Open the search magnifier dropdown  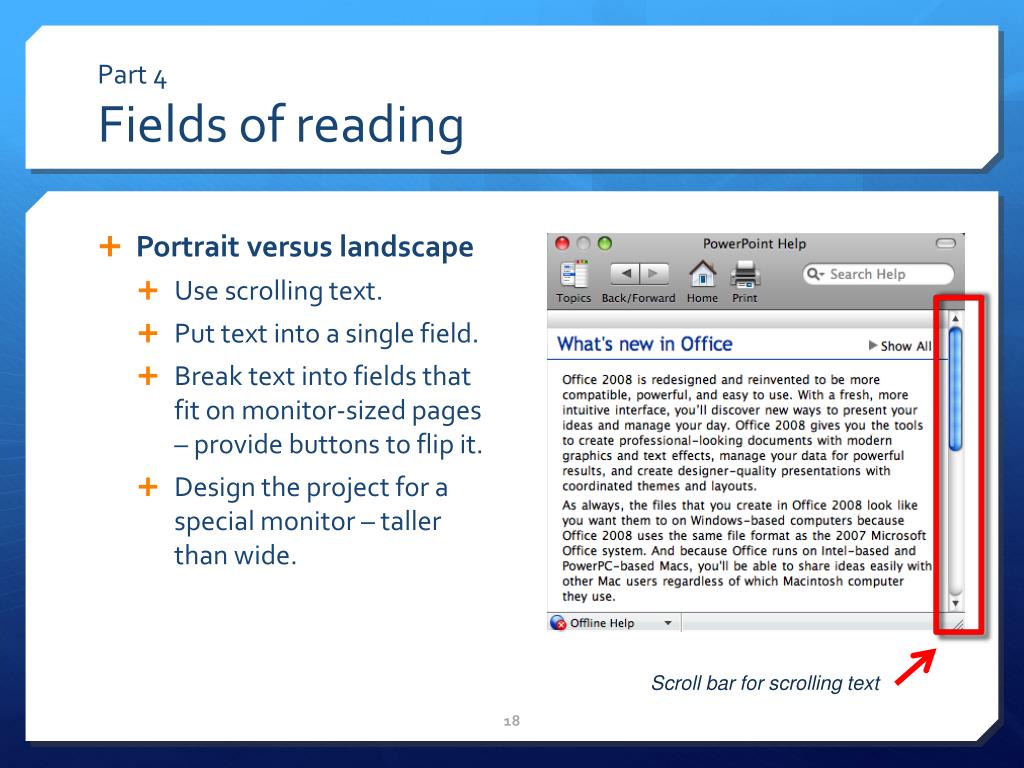[815, 274]
